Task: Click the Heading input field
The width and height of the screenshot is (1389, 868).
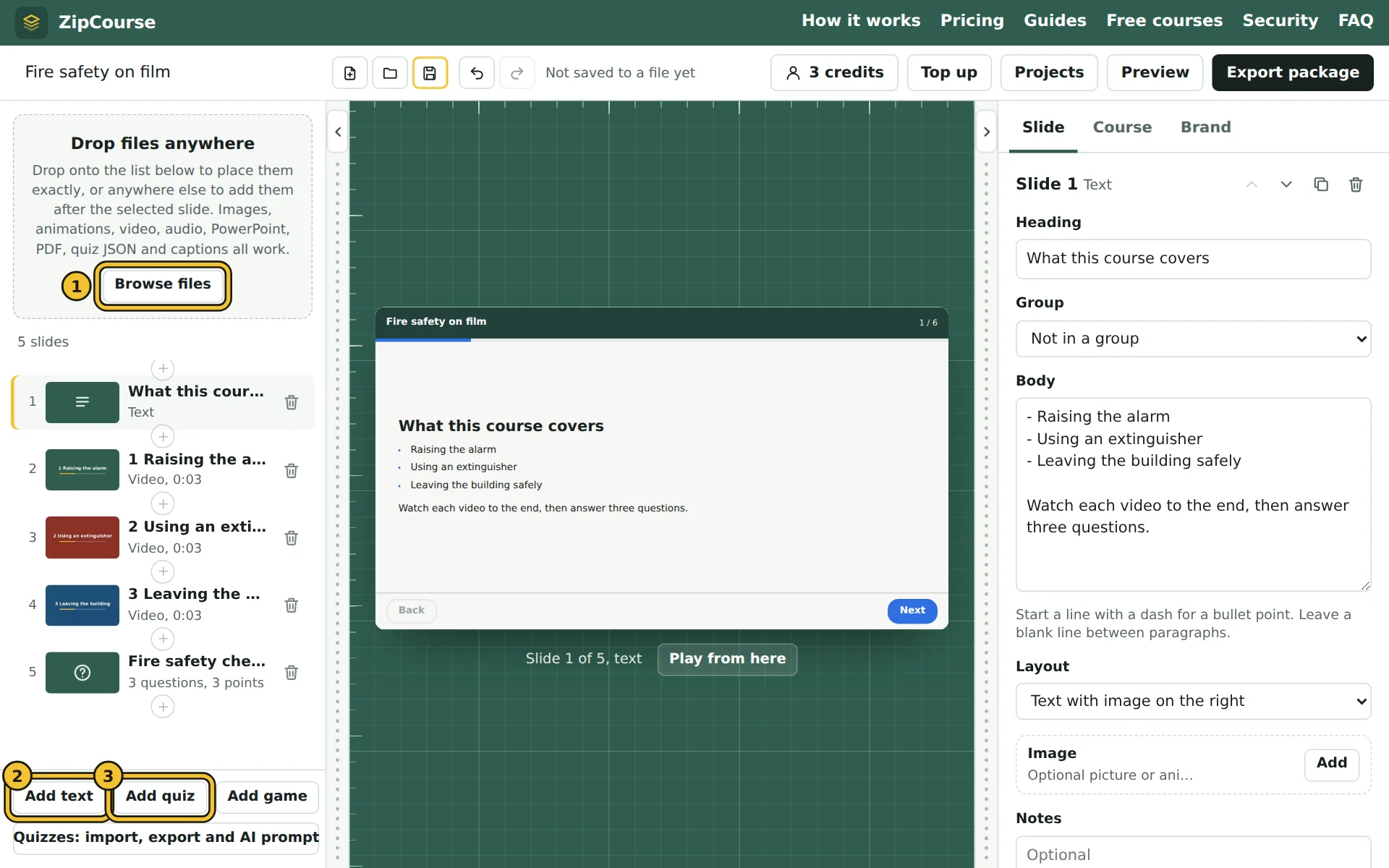Action: pyautogui.click(x=1193, y=259)
